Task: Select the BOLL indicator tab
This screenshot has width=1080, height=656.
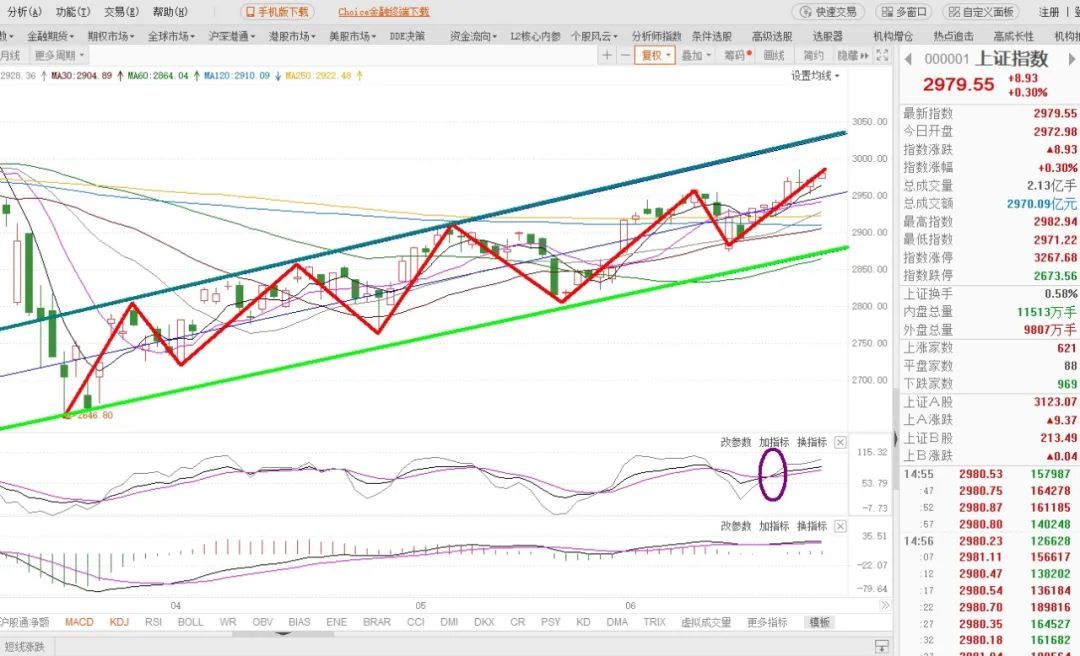Action: pos(191,622)
